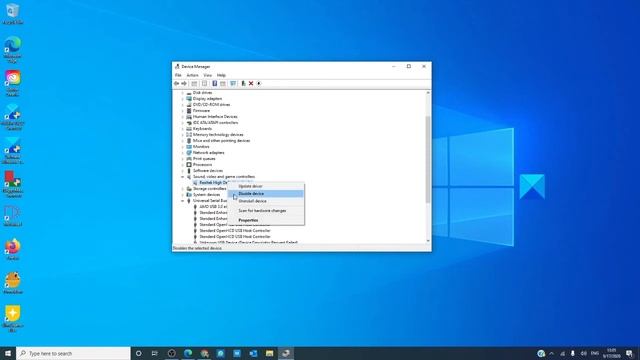Click the Device Manager taskbar icon
The height and width of the screenshot is (360, 640).
click(x=286, y=353)
